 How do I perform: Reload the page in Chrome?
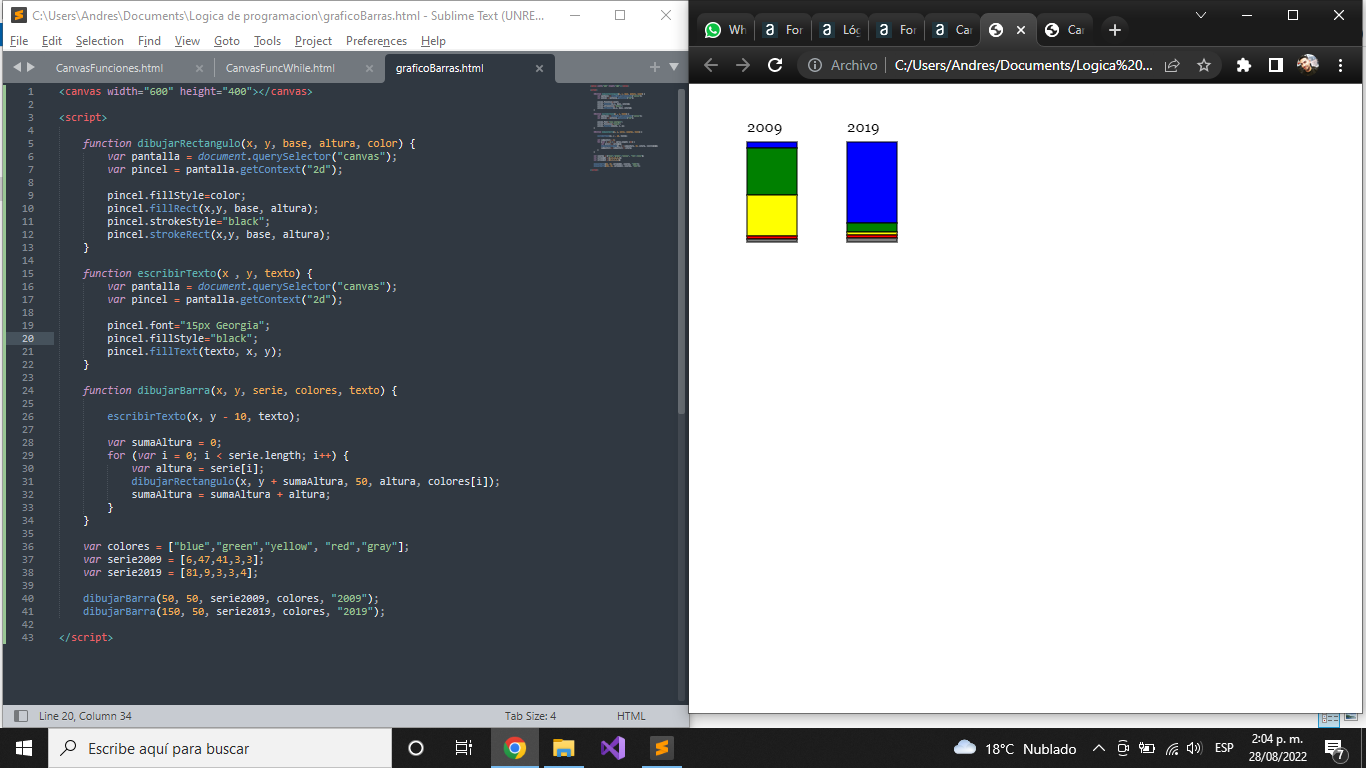point(775,65)
